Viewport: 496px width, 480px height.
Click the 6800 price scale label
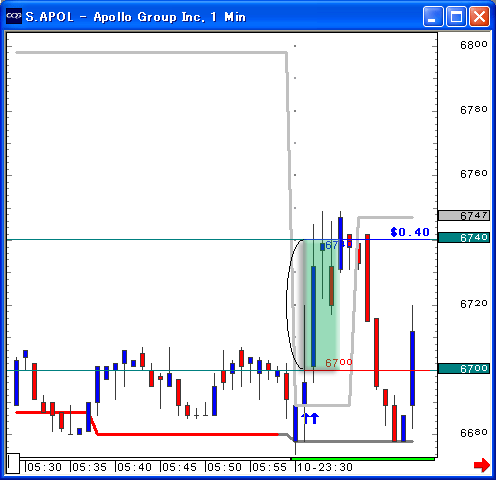pos(474,45)
